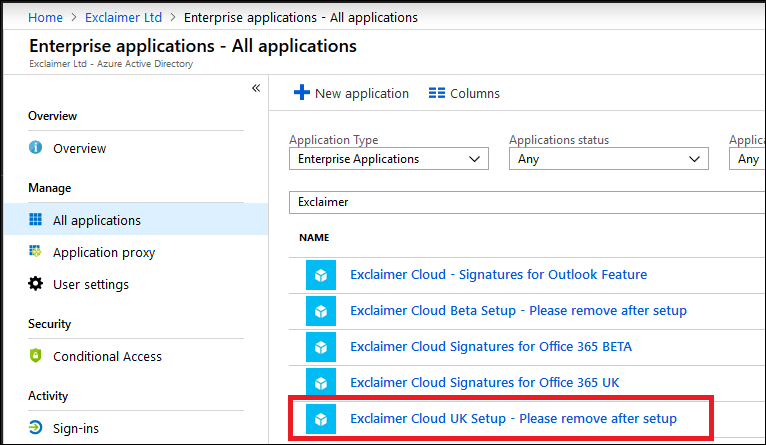Viewport: 766px width, 445px height.
Task: Open Exclaimer Cloud Signatures for Office 365 UK
Action: coord(482,382)
